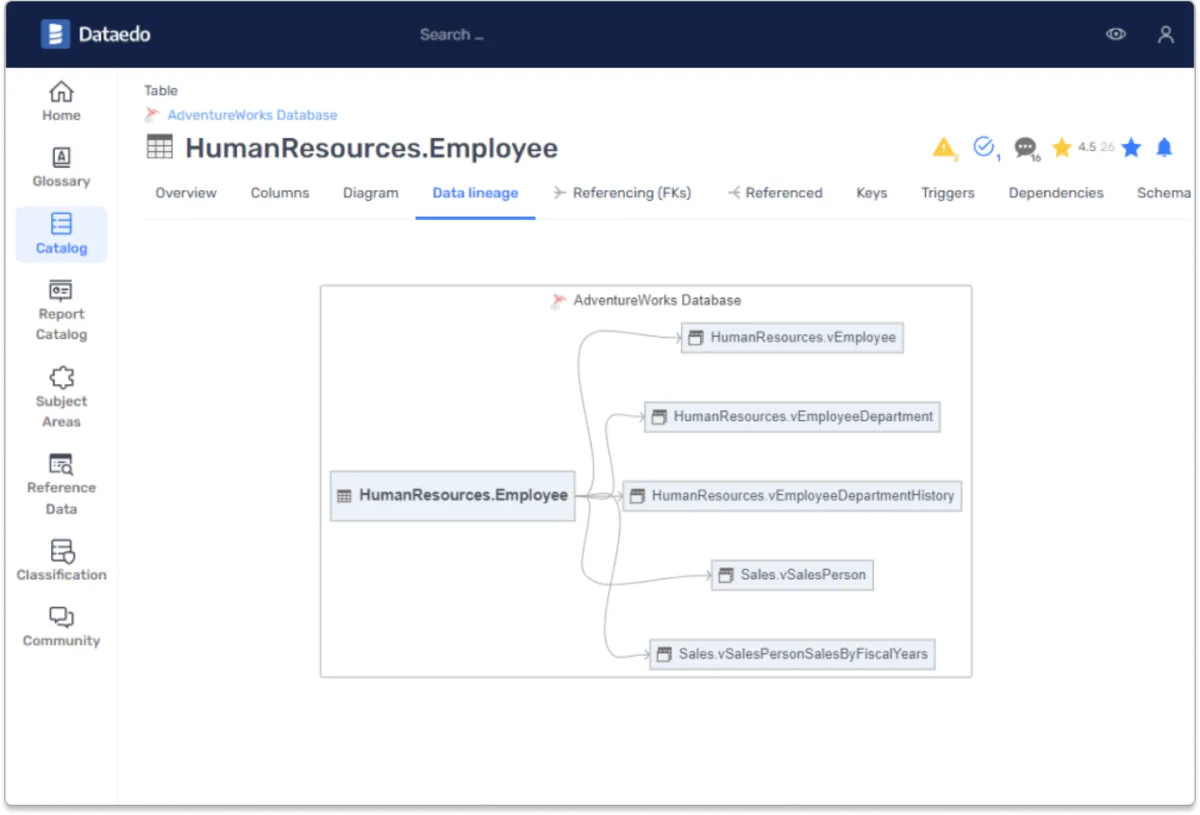Click the Table label above breadcrumb
The height and width of the screenshot is (815, 1200).
coord(161,91)
